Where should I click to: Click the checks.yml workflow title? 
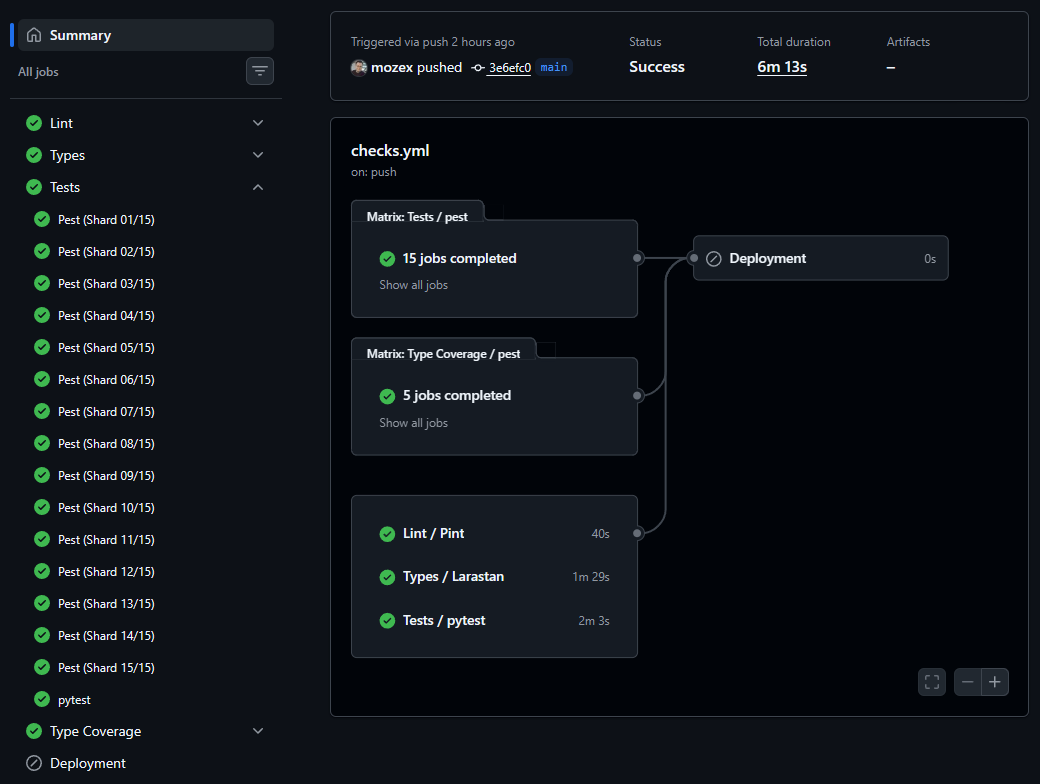(390, 151)
